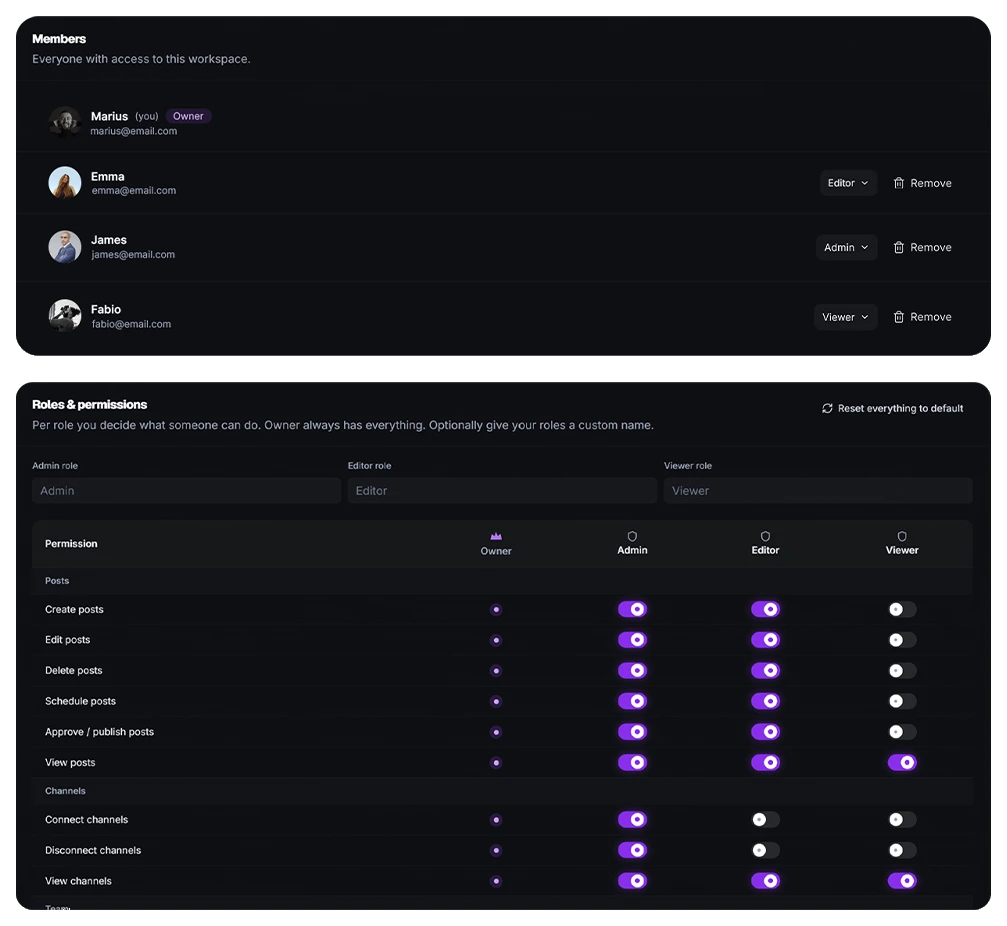The width and height of the screenshot is (1007, 926).
Task: Enable Connect channels for Editor
Action: 765,819
